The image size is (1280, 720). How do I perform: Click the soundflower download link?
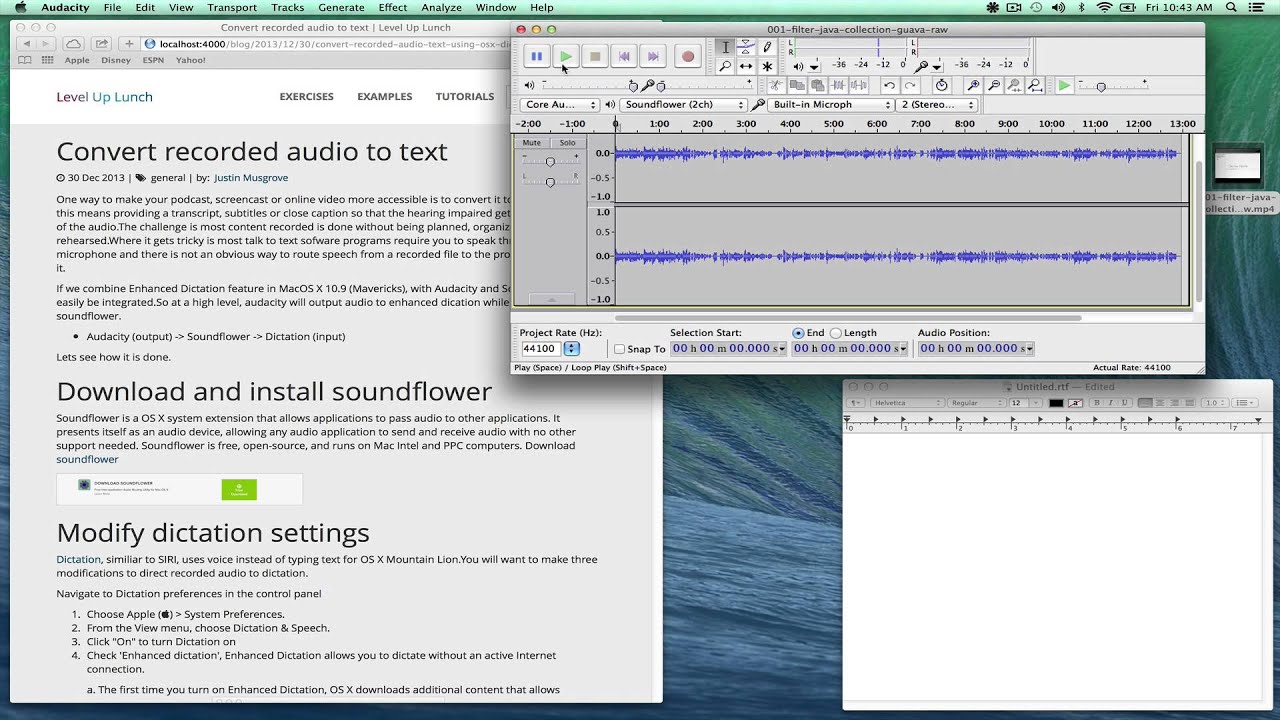click(x=87, y=459)
